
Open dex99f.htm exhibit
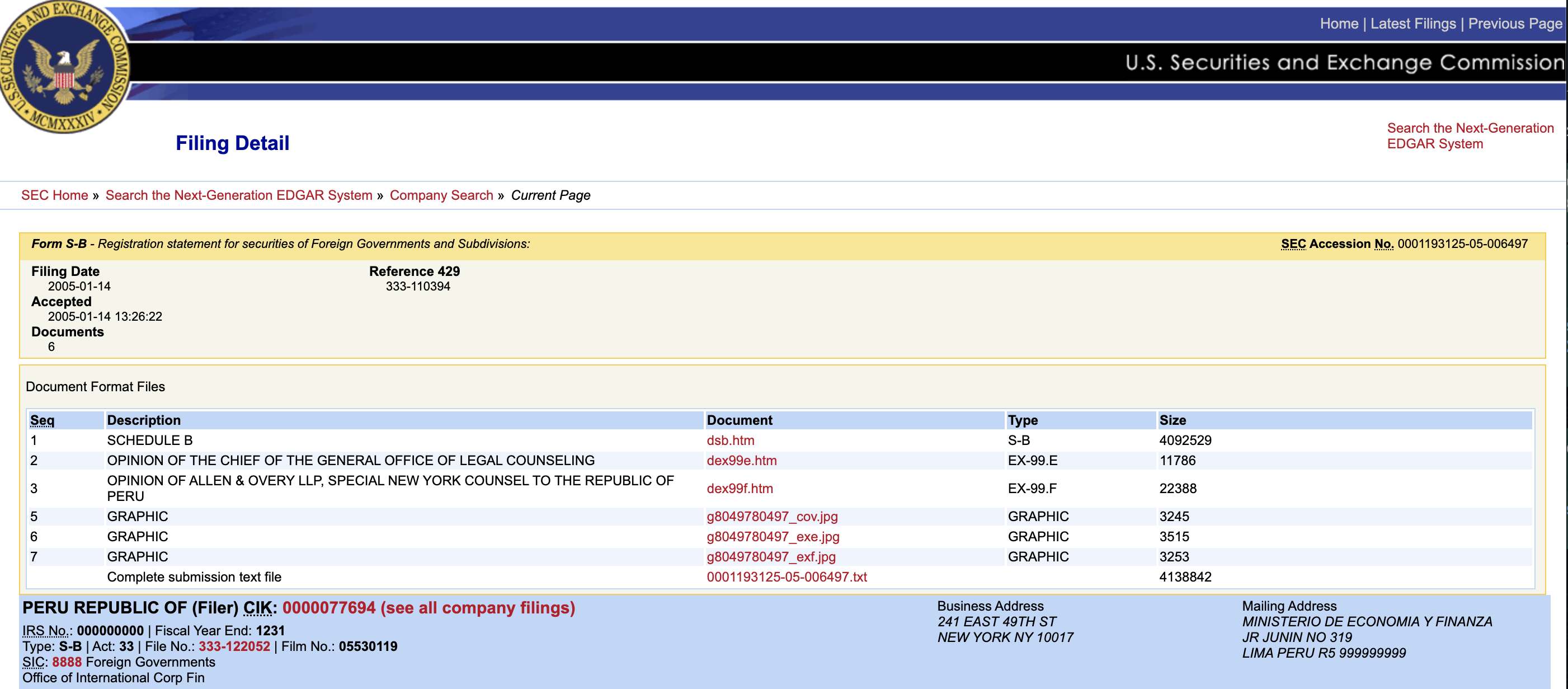739,489
